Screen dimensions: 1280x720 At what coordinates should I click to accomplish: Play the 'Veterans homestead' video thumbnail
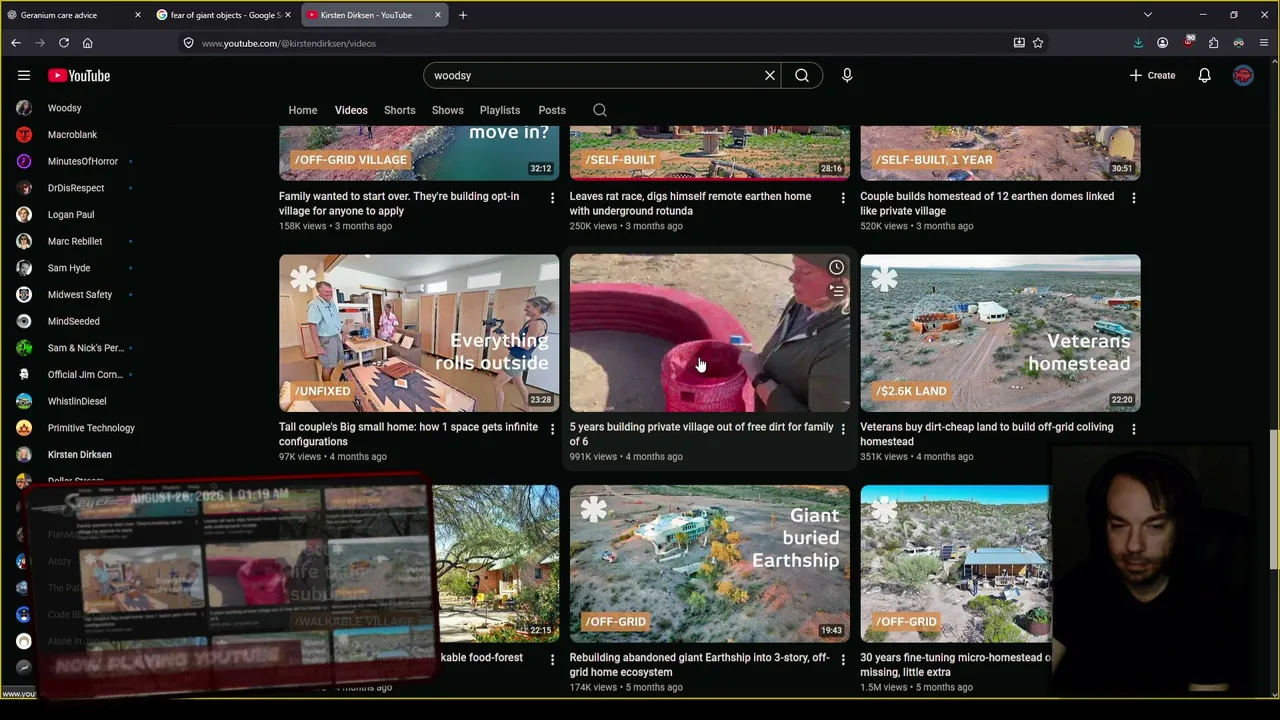click(1000, 333)
